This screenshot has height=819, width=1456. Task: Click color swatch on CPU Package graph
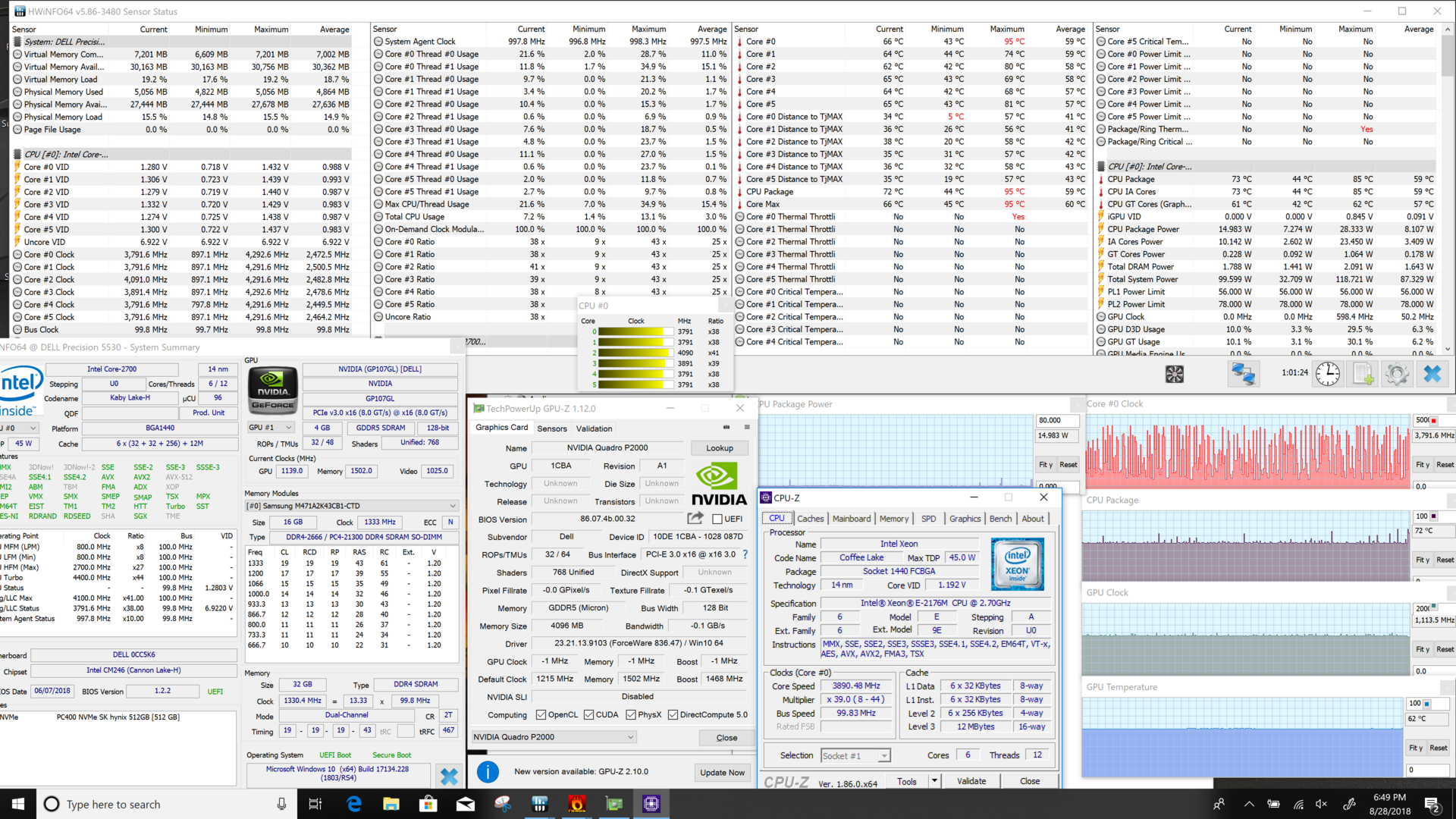pyautogui.click(x=1433, y=516)
